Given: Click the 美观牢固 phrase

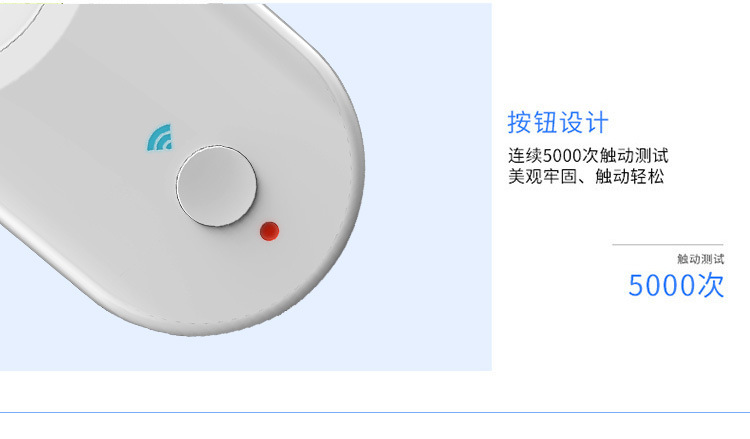Looking at the screenshot, I should (x=542, y=176).
